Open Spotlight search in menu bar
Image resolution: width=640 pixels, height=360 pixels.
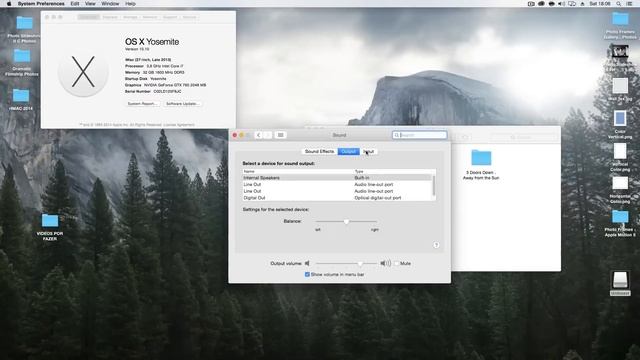619,4
